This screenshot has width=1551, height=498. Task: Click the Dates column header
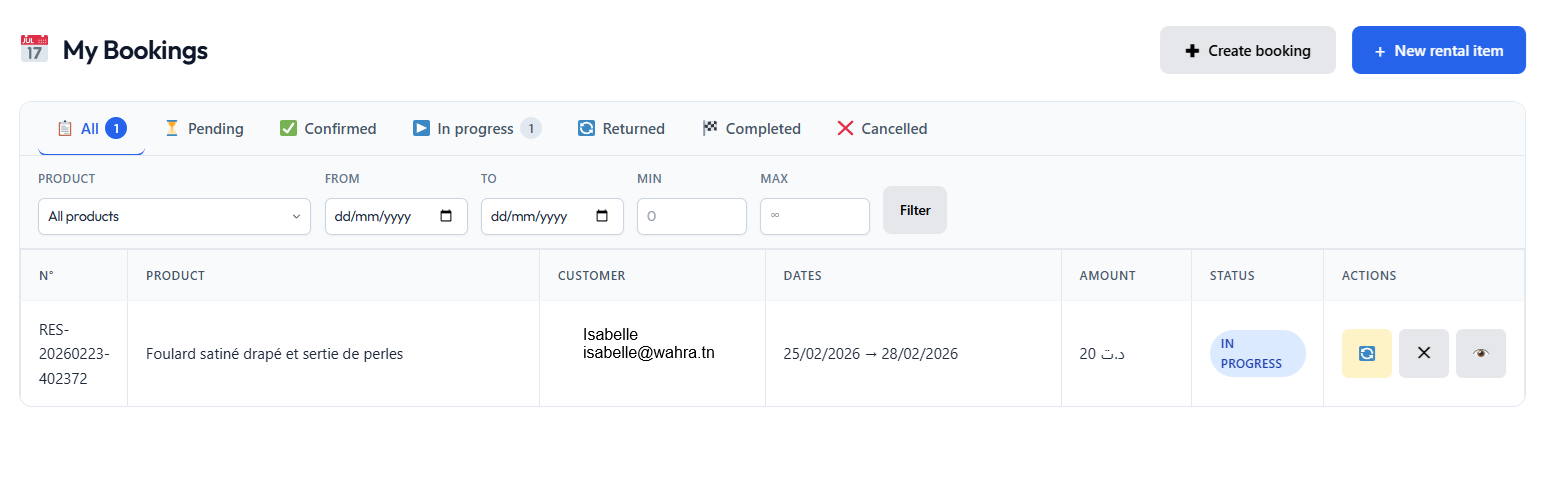coord(802,275)
